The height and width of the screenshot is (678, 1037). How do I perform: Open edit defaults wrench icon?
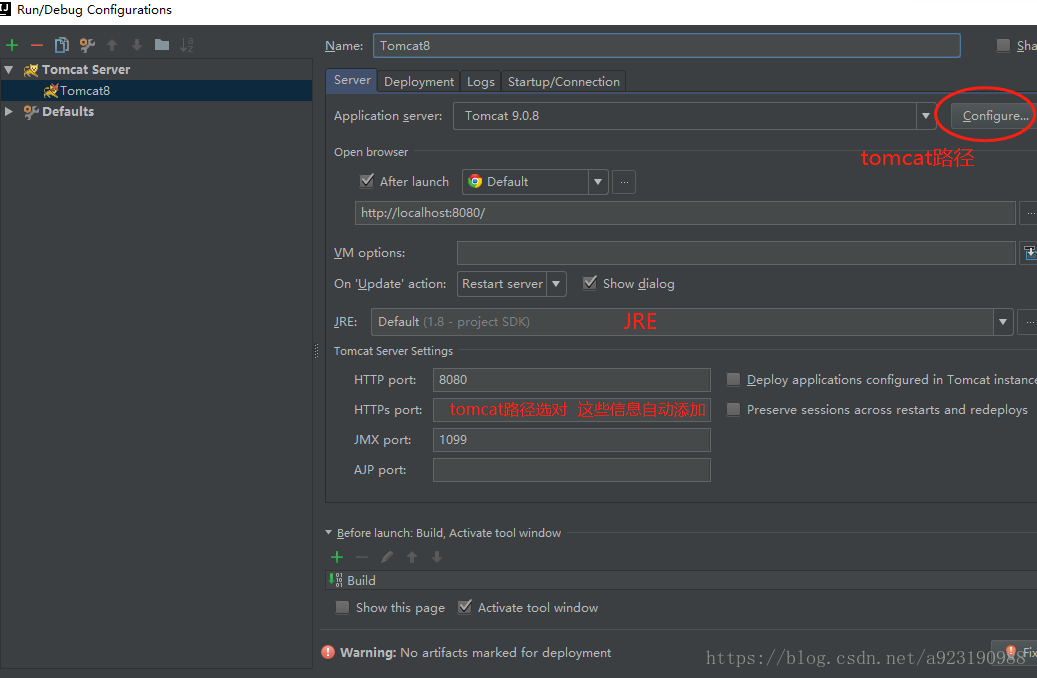[x=87, y=45]
